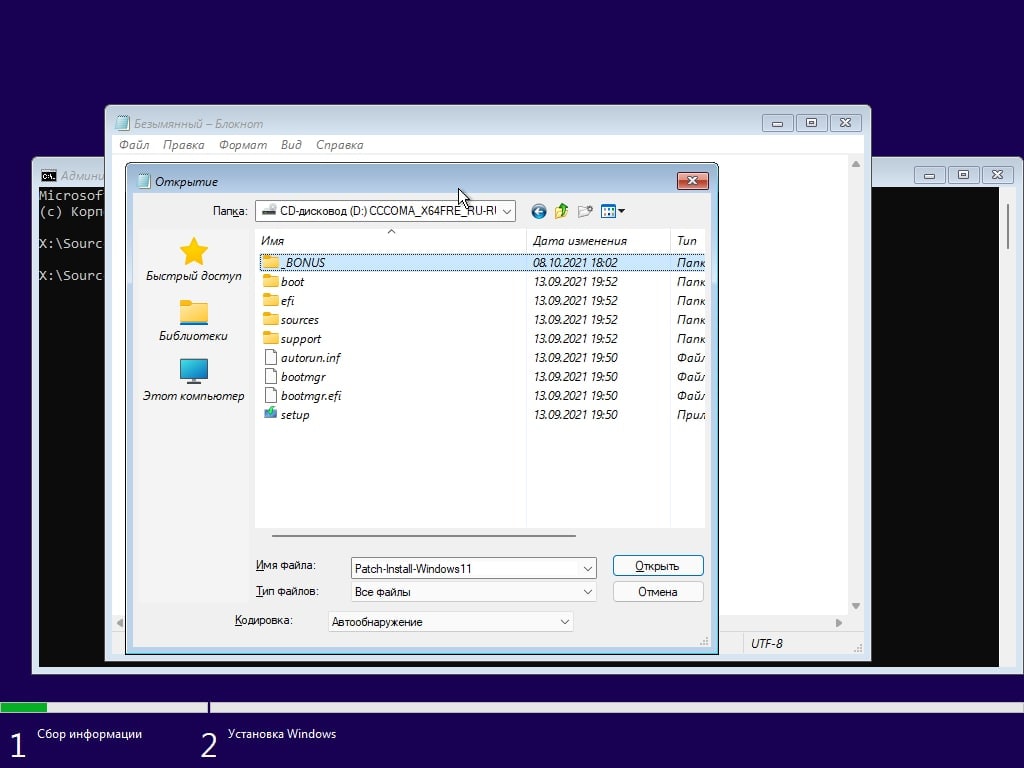Click the setup date 13.09.2021 19:50
The width and height of the screenshot is (1024, 768).
(575, 414)
